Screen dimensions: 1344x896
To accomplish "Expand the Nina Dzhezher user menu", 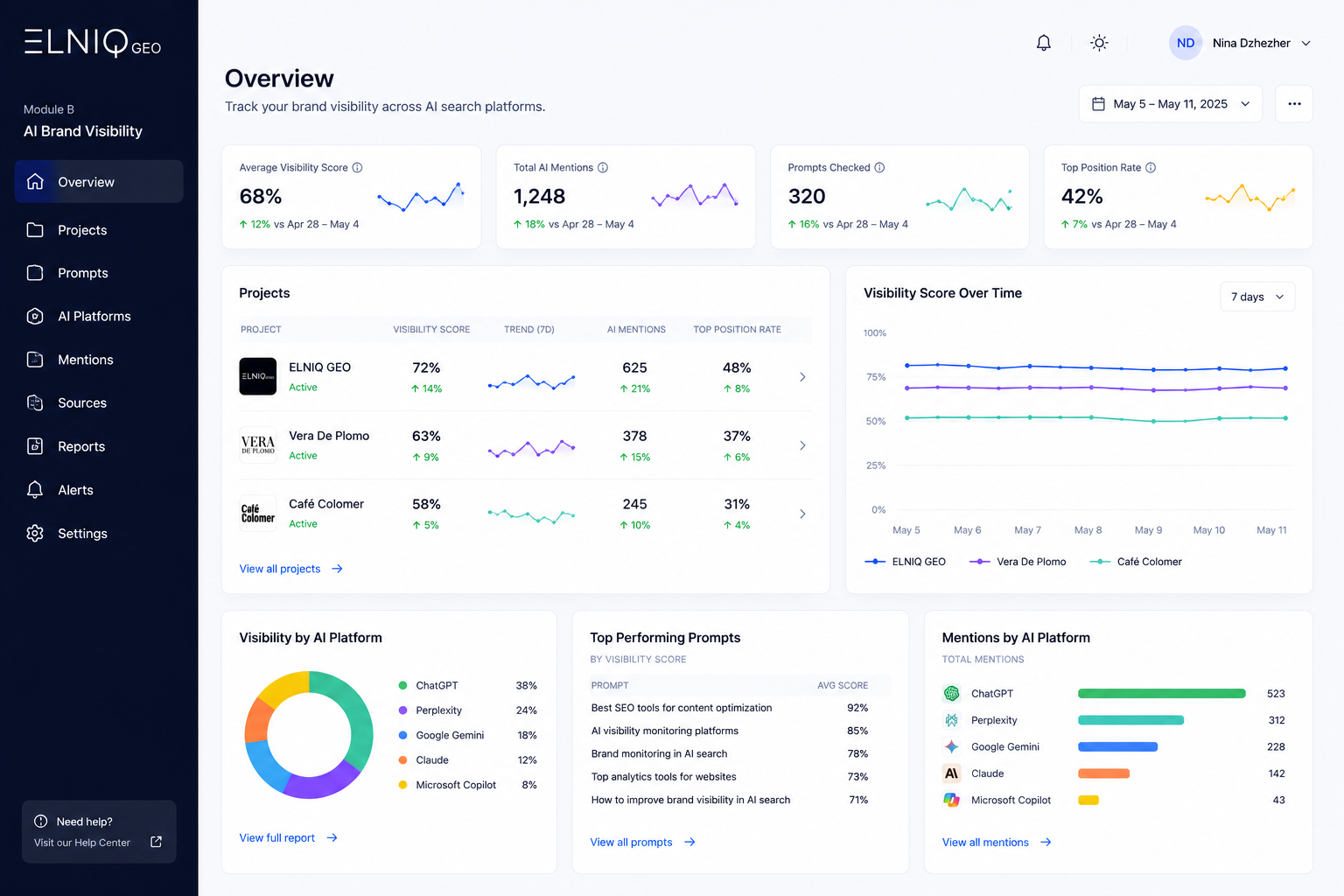I will tap(1305, 43).
